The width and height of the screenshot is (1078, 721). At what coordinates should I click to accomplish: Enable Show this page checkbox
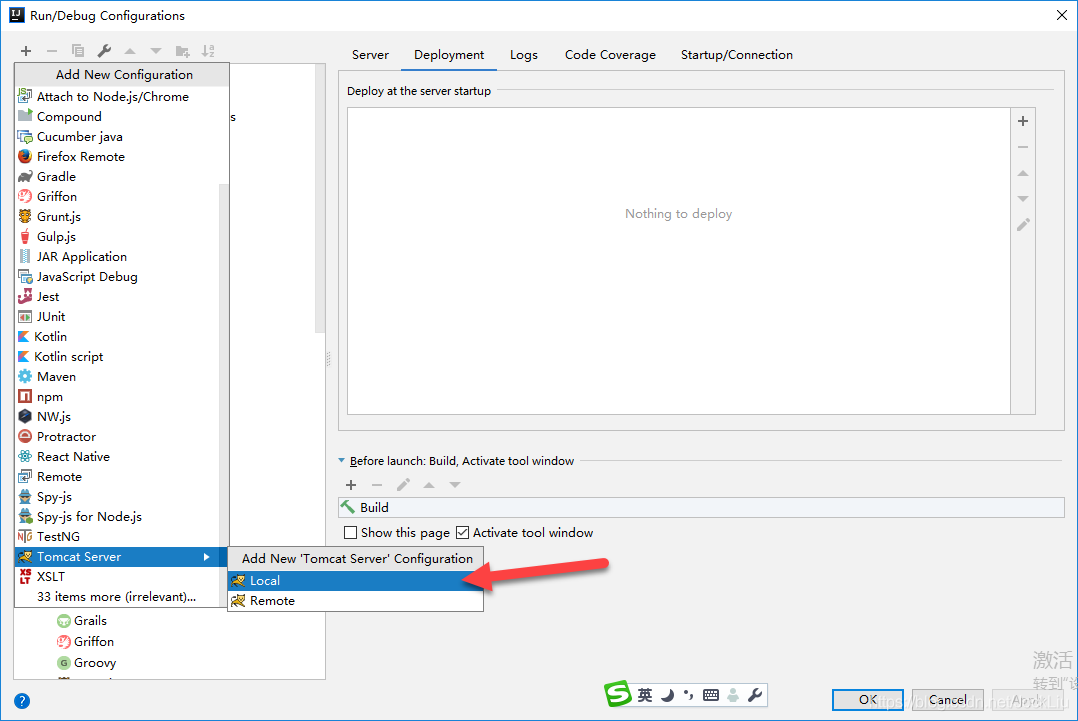point(351,533)
